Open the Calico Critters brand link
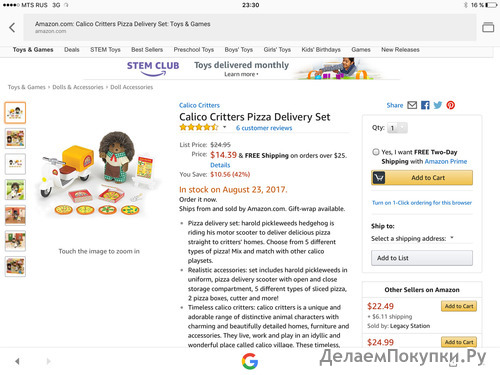The width and height of the screenshot is (500, 375). pyautogui.click(x=199, y=105)
